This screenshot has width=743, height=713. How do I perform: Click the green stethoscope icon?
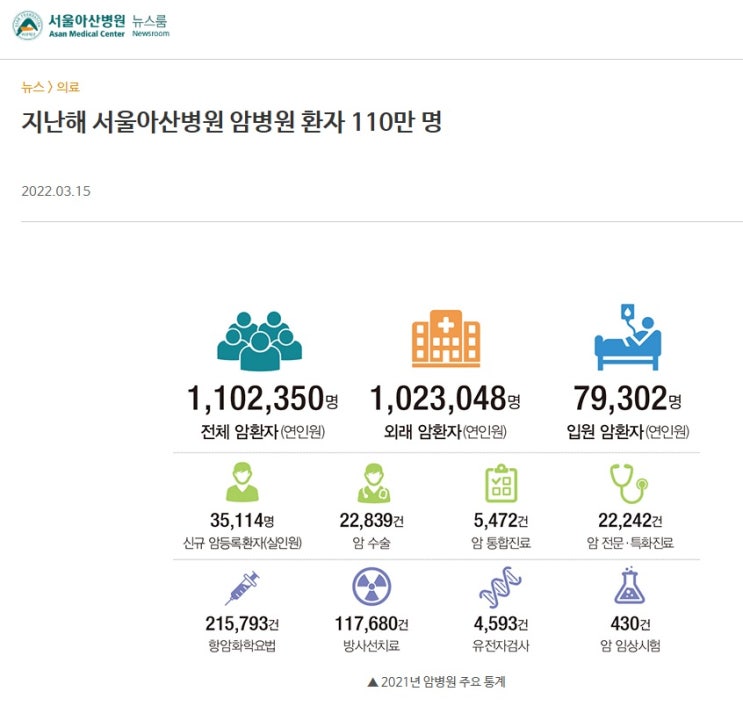click(x=629, y=483)
